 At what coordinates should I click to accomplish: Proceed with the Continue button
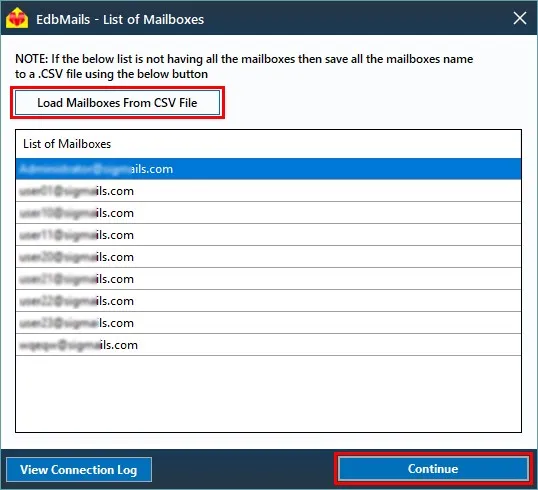coord(433,469)
